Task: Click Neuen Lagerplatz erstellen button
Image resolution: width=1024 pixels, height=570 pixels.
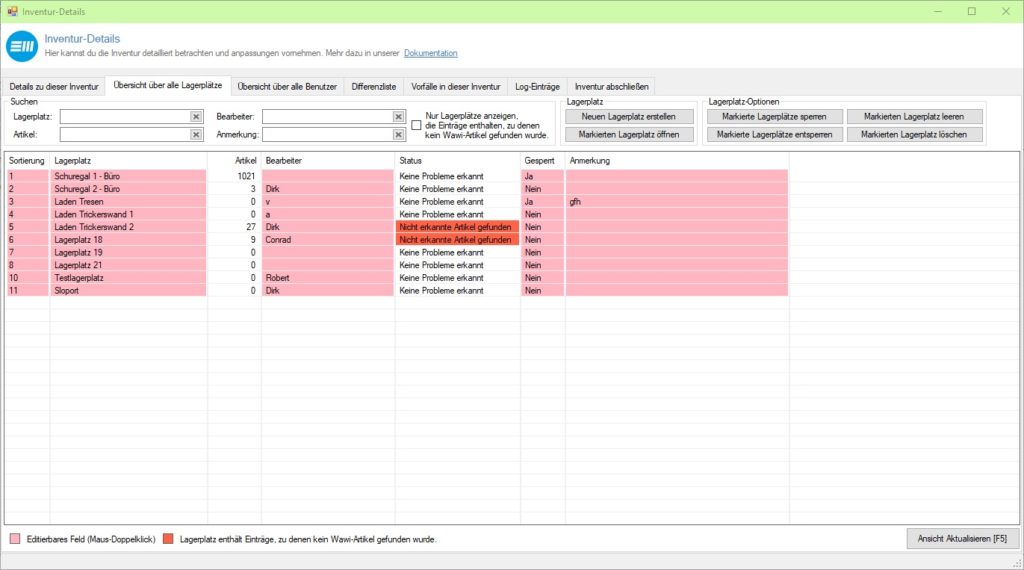Action: [628, 116]
